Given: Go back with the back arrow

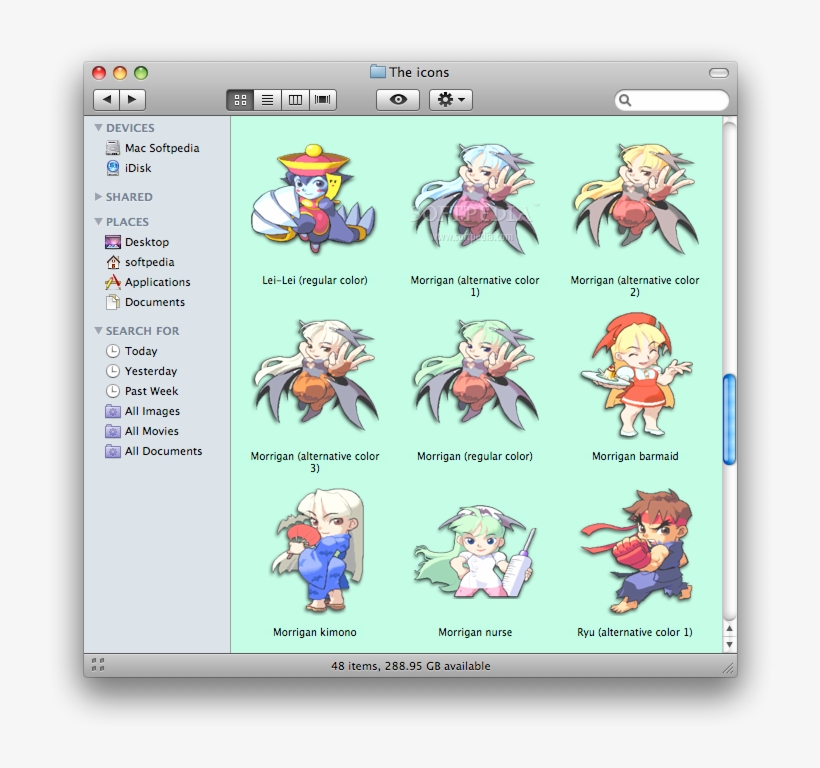Looking at the screenshot, I should 107,99.
